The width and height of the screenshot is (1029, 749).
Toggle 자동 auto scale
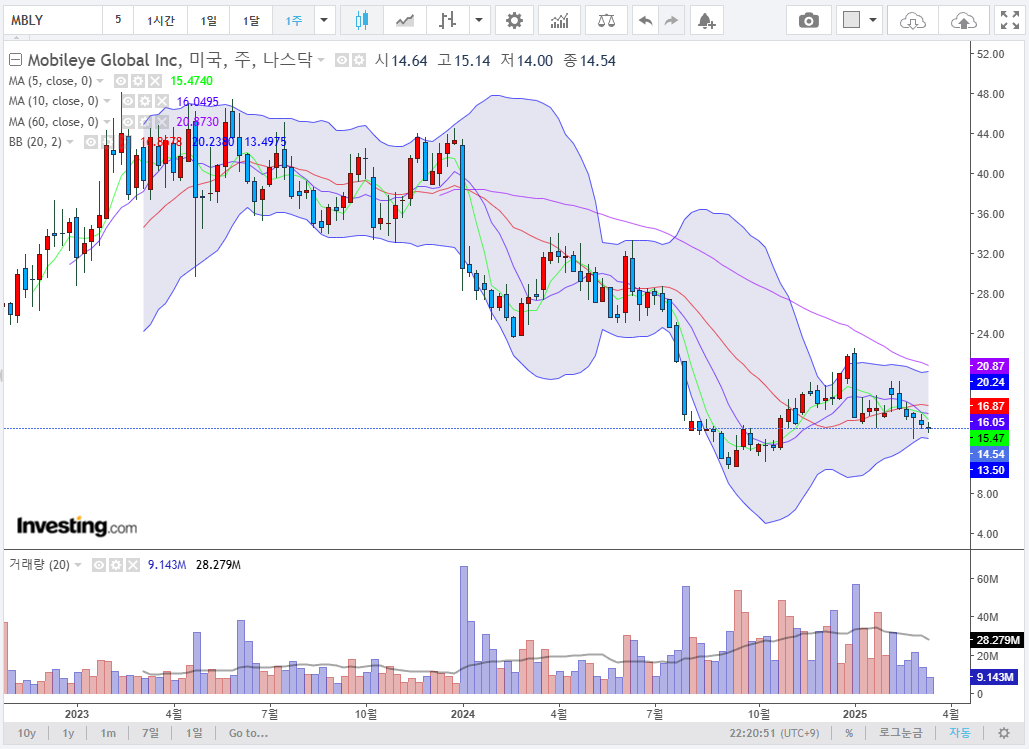coord(959,733)
